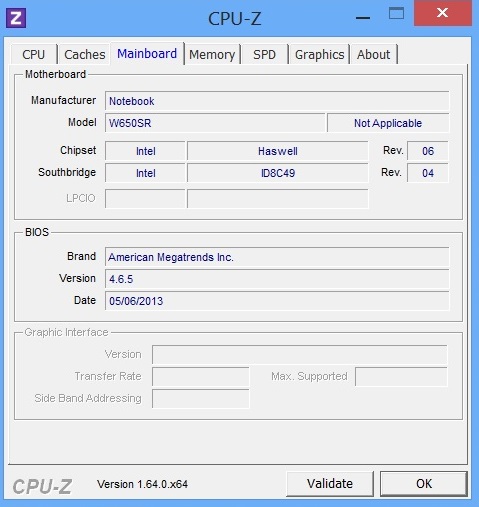
Task: Click the Chipset vendor field showing Intel
Action: pos(145,151)
